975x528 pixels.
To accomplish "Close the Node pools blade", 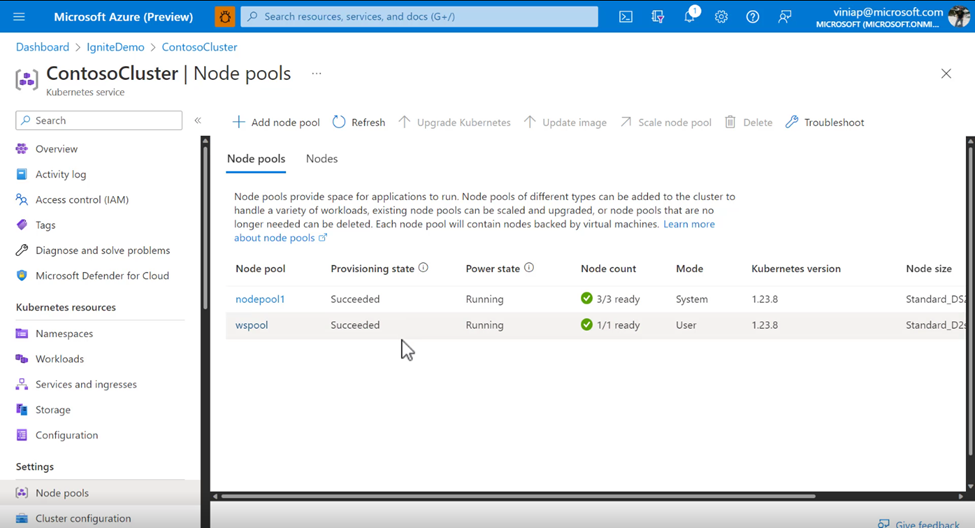I will [x=946, y=73].
